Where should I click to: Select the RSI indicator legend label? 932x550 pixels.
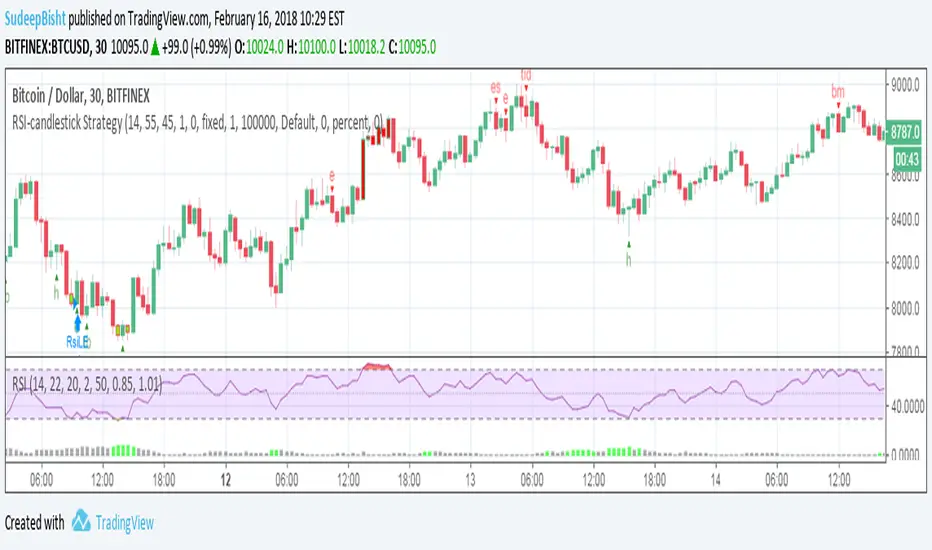(87, 385)
